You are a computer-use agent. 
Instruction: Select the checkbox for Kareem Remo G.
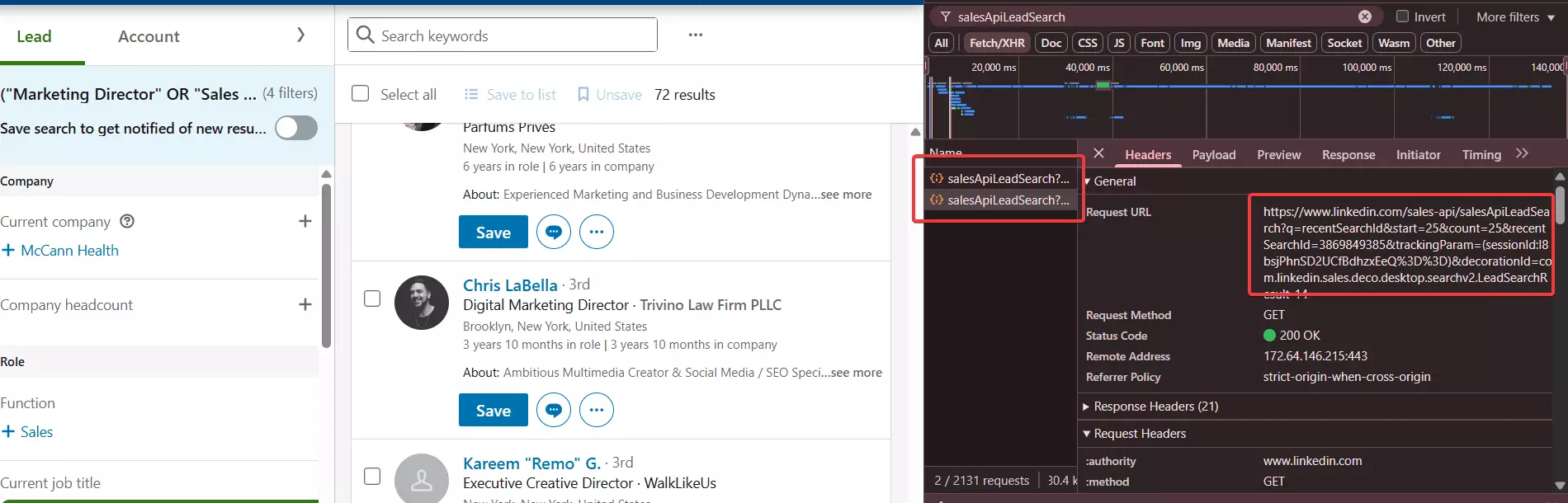tap(372, 476)
